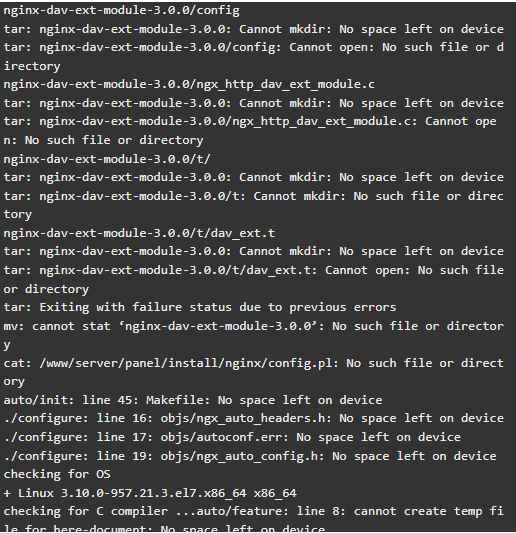This screenshot has height=533, width=516.
Task: Click the 'n: No such file or directory' line
Action: (103, 140)
